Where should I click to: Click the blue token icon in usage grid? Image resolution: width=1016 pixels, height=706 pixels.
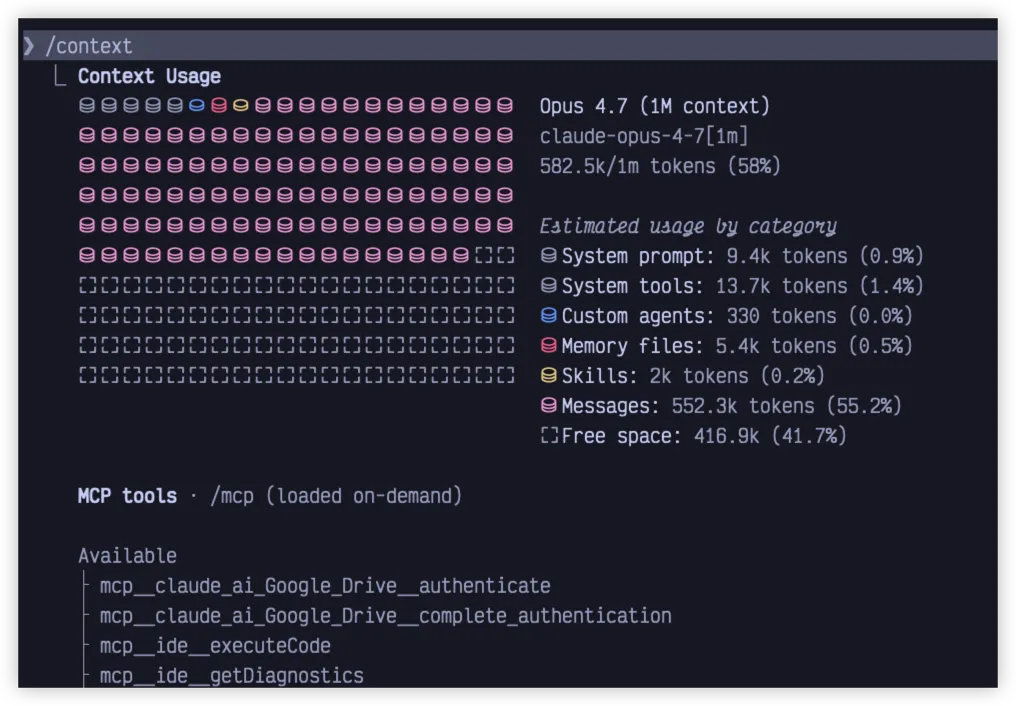(x=197, y=105)
